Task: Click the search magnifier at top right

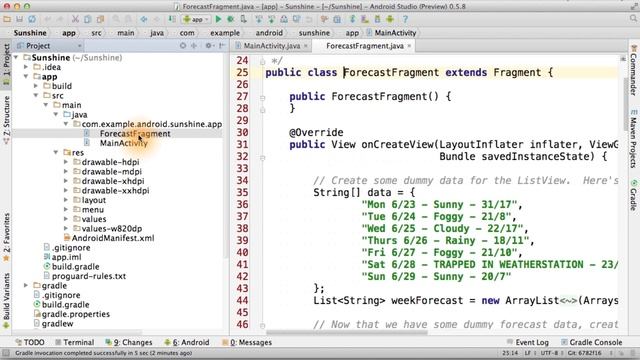Action: tap(633, 19)
